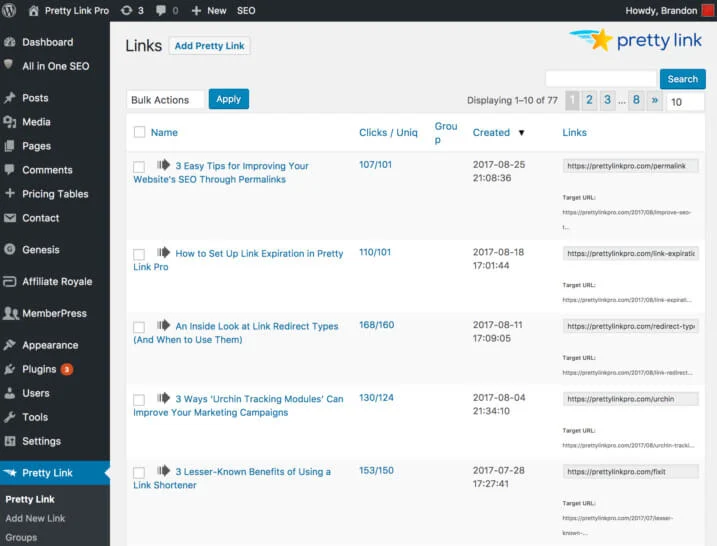Open '3 Easy Tips for Improving Your Website's SEO' link
The height and width of the screenshot is (546, 717).
coord(221,172)
